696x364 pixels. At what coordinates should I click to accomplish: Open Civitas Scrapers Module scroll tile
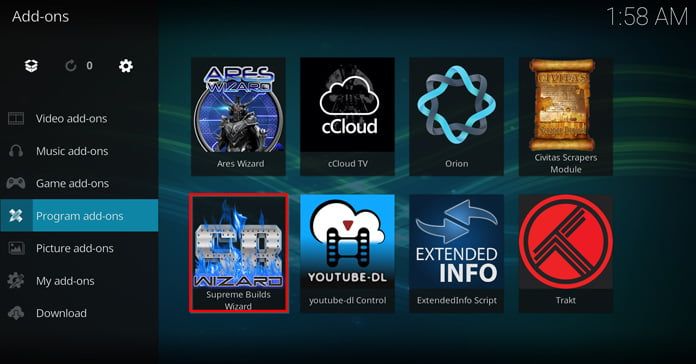[566, 116]
